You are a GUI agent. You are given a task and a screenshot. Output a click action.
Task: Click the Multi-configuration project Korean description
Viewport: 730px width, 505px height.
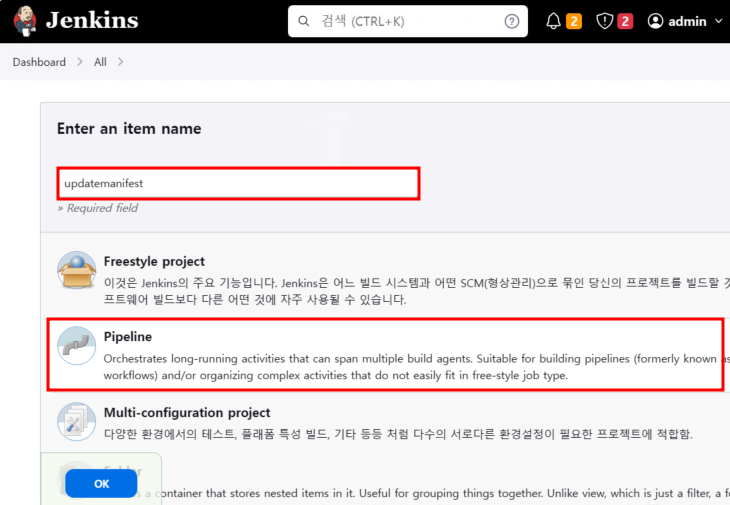pos(398,434)
